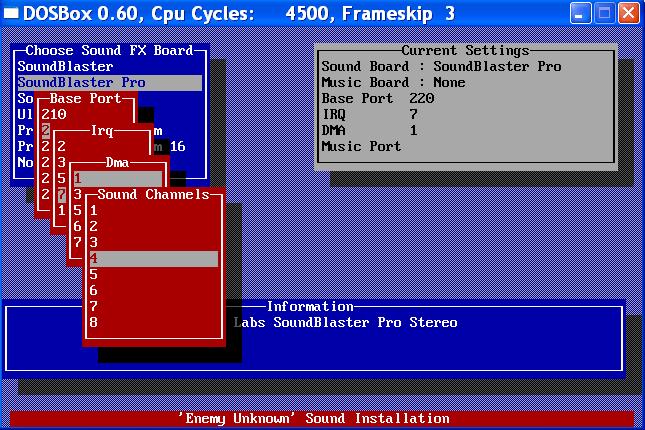
Task: Pick 8 in the Sound Channels menu
Action: 154,323
